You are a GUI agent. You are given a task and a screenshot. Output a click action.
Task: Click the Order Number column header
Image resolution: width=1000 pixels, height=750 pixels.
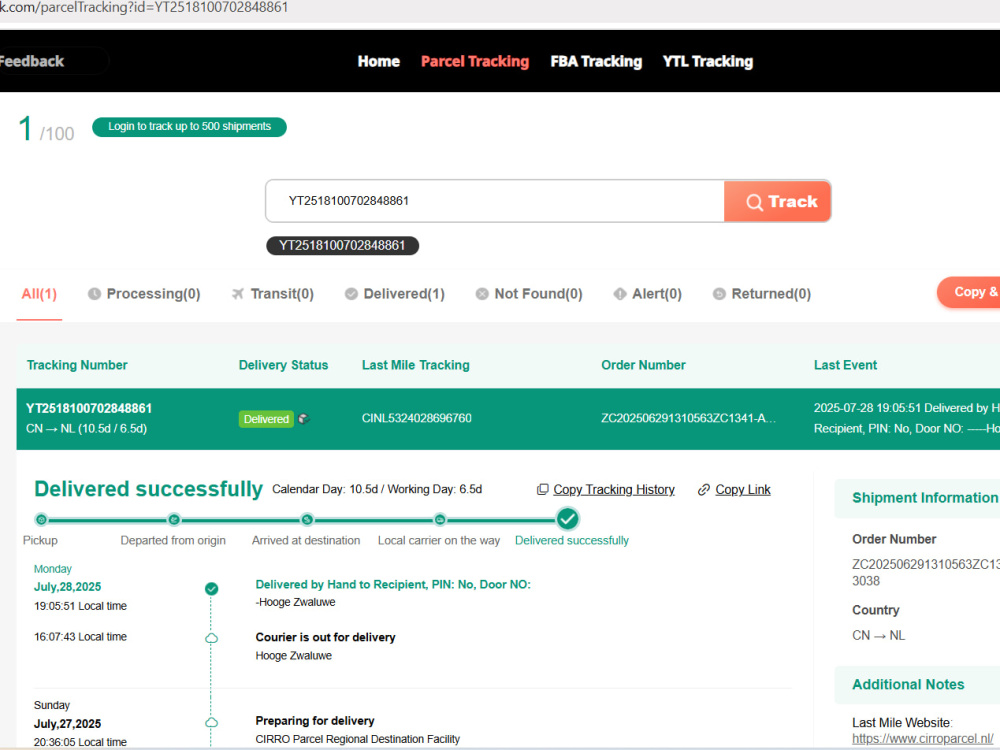643,365
